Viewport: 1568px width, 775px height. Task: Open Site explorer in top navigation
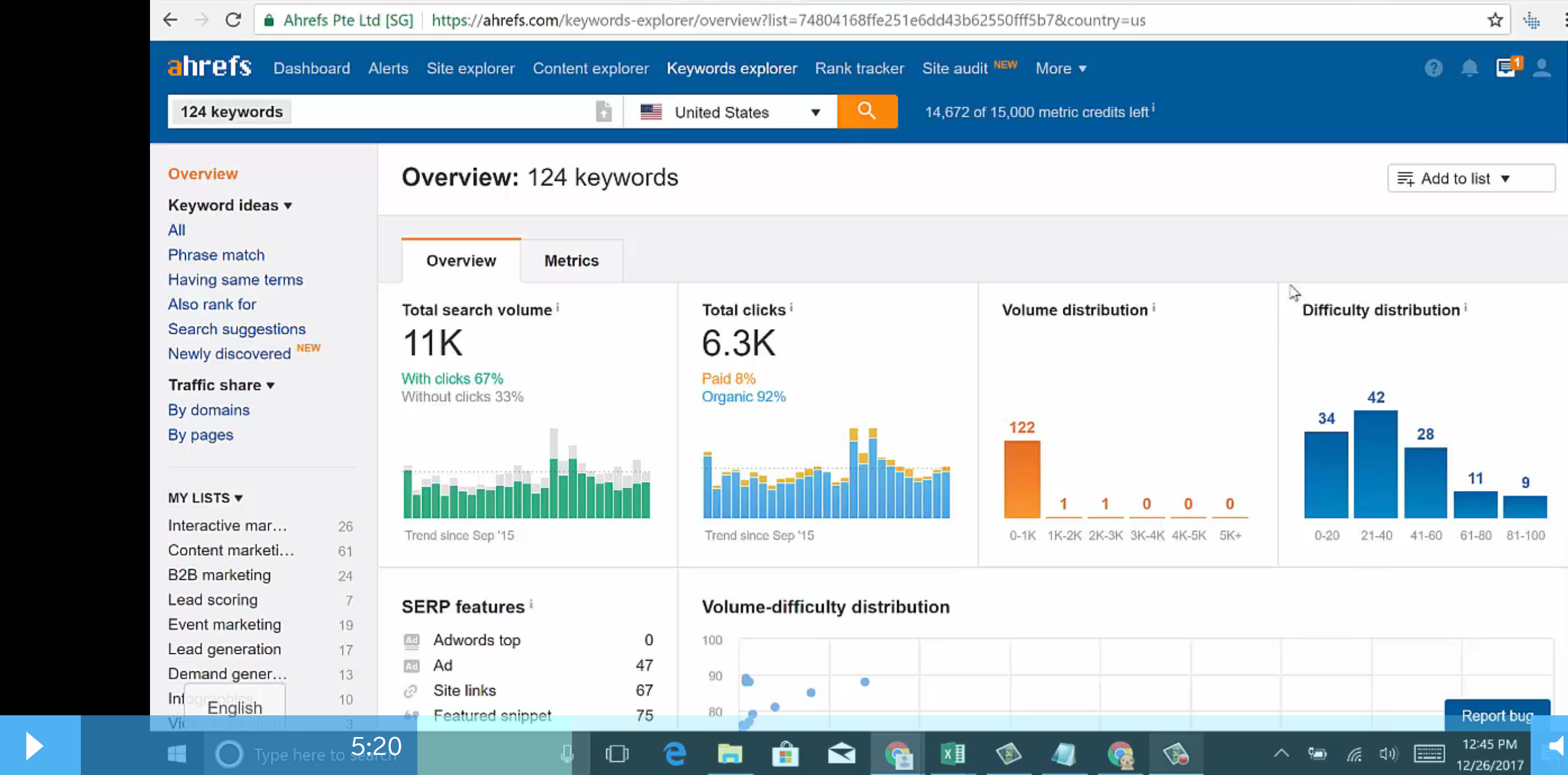[x=470, y=68]
